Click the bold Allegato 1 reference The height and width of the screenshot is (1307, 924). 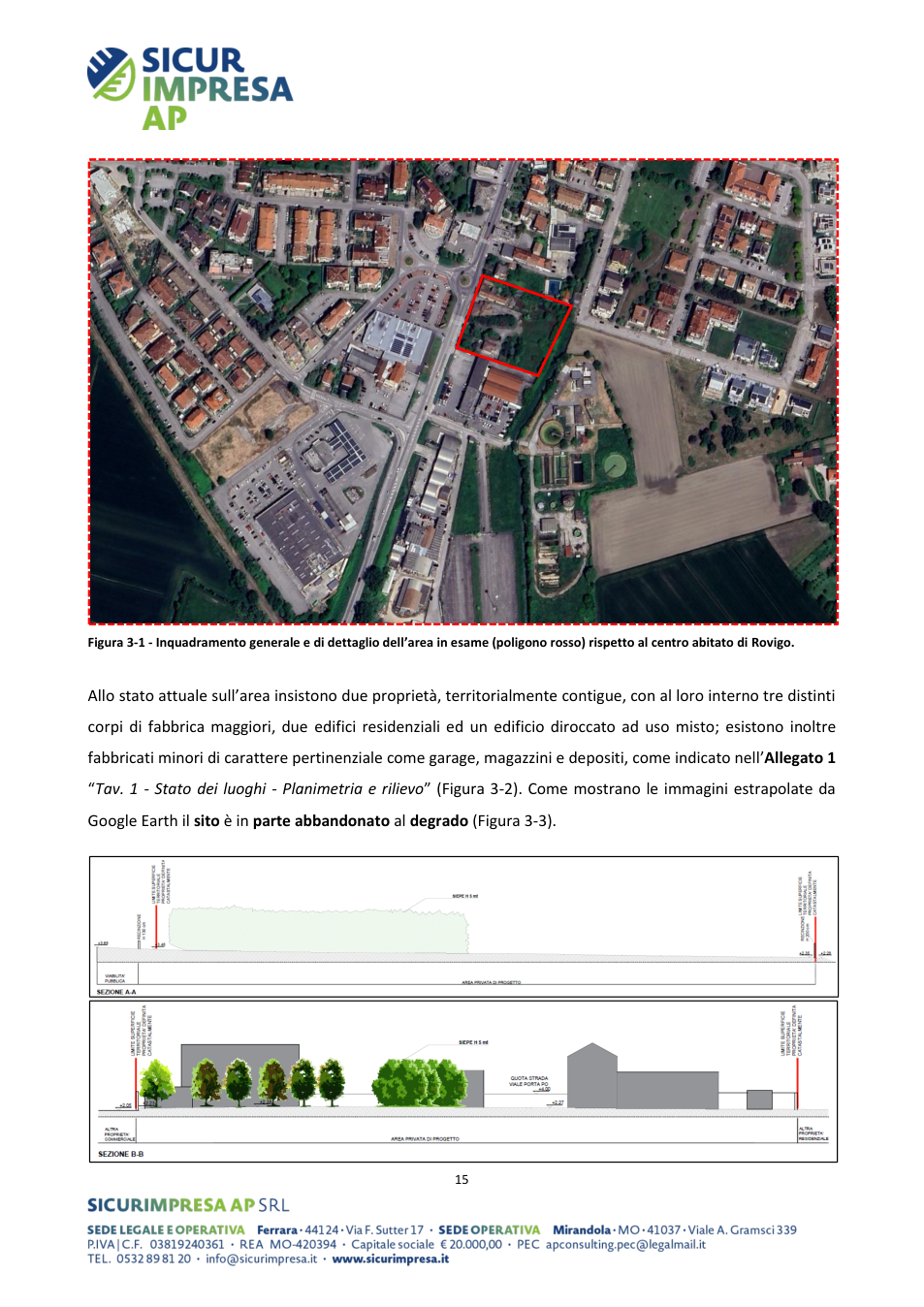(799, 758)
